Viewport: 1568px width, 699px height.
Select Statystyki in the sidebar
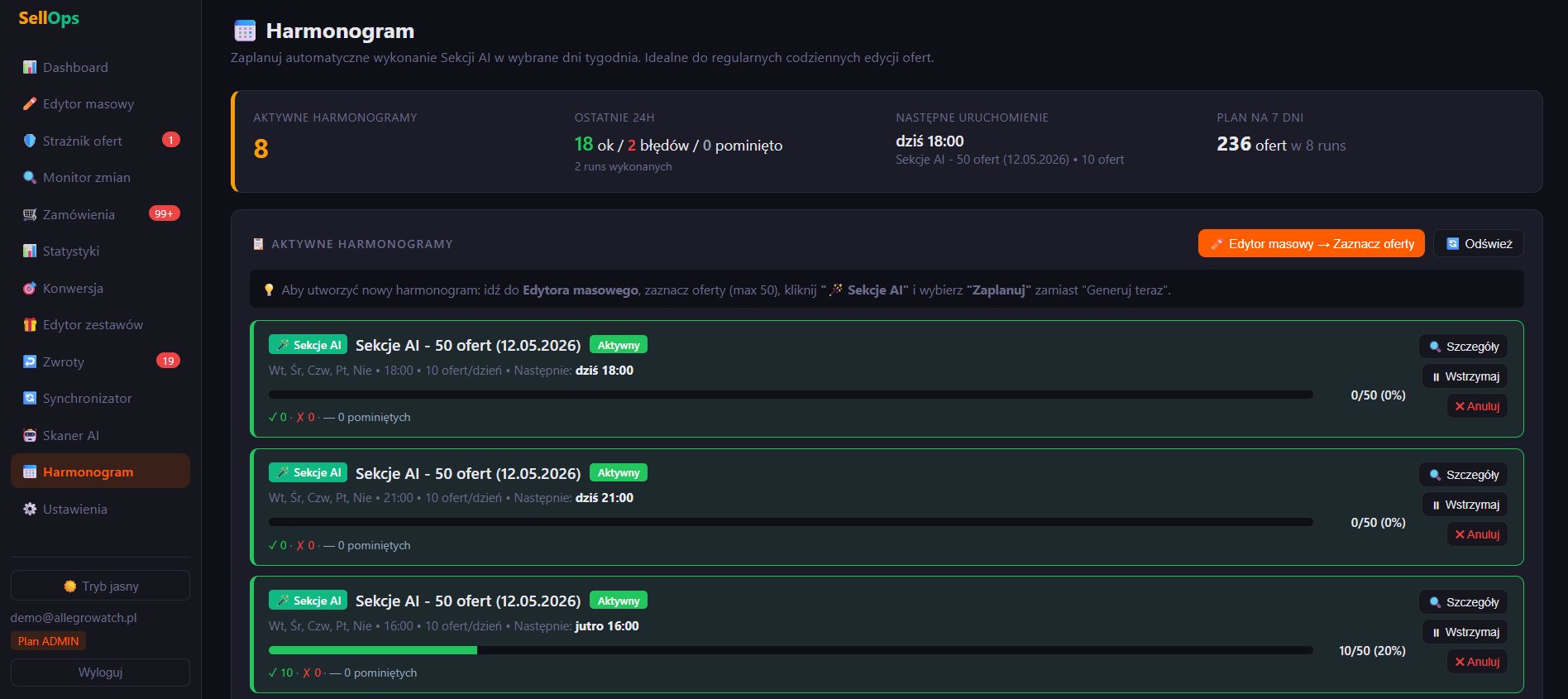100,251
